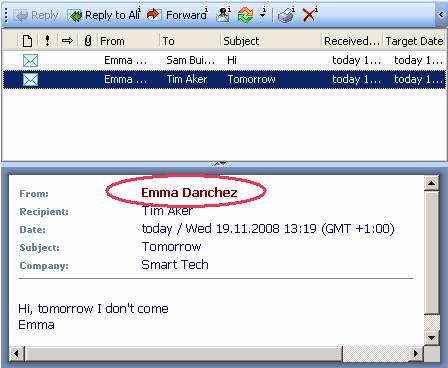
Task: Click toolbar drag handle dots
Action: tap(6, 15)
